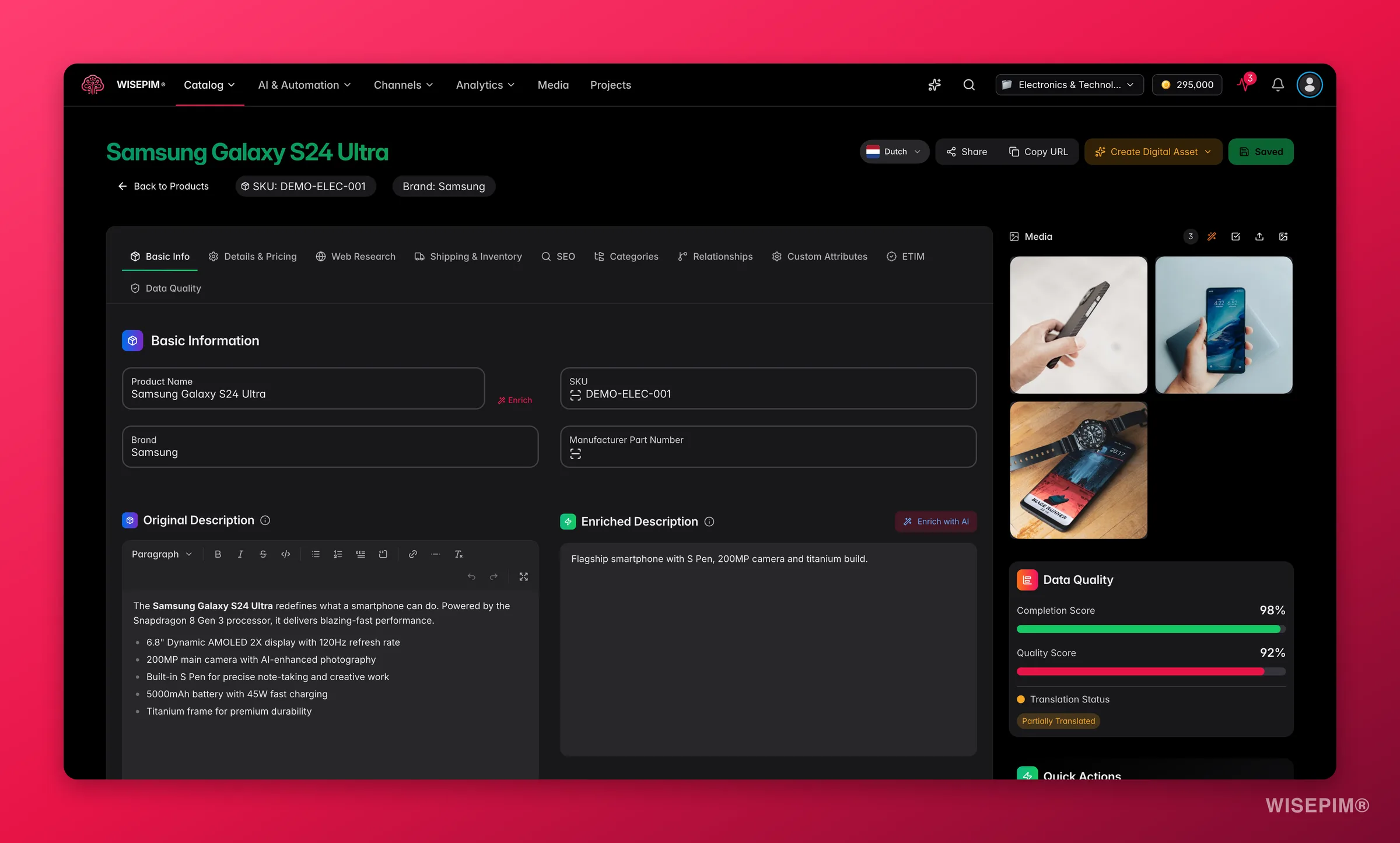Click the AI image generate icon in Media
1400x843 pixels.
click(1283, 236)
